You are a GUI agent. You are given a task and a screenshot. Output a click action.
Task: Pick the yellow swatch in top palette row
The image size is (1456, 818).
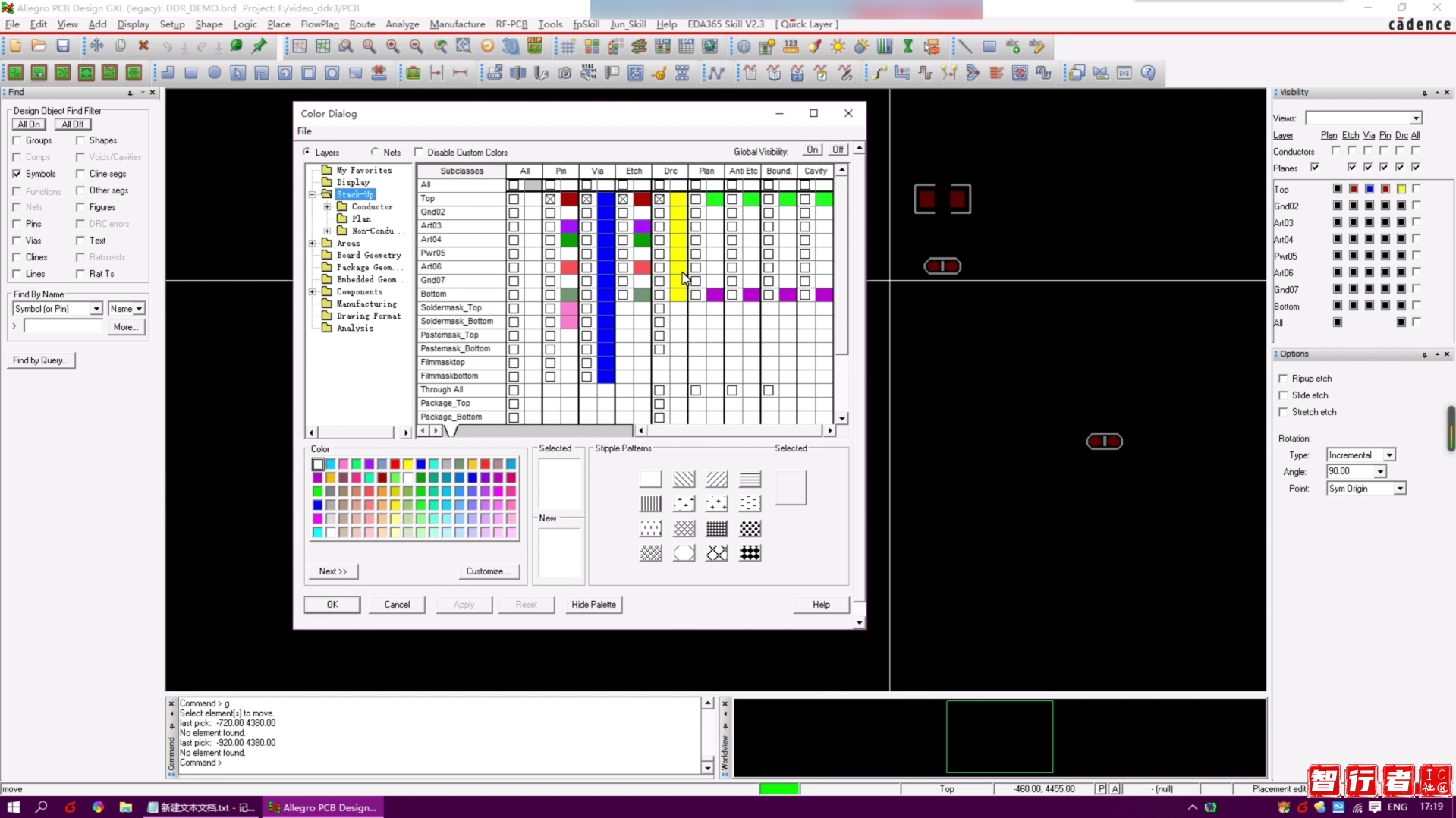point(408,464)
